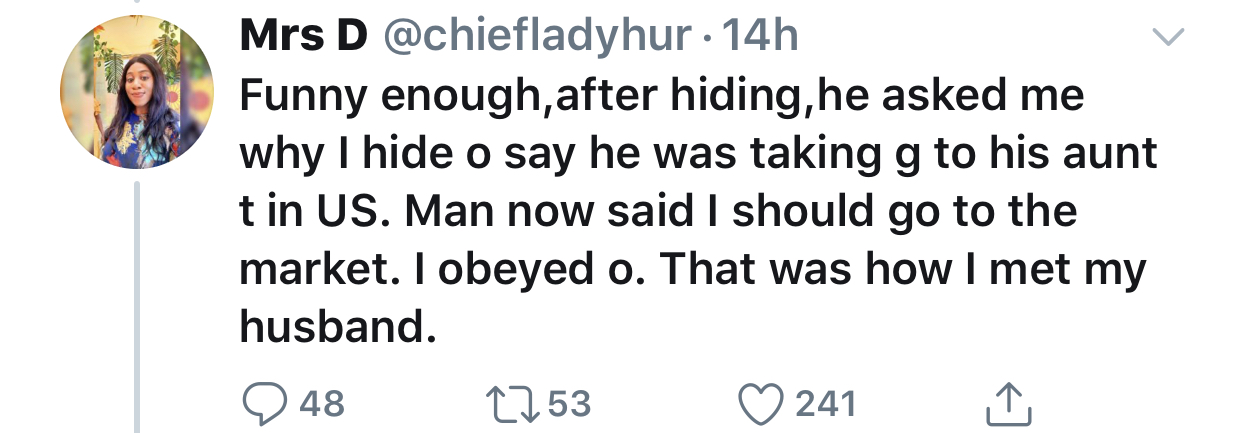Viewport: 1242px width, 433px height.
Task: Click the retweet count 53
Action: [570, 404]
